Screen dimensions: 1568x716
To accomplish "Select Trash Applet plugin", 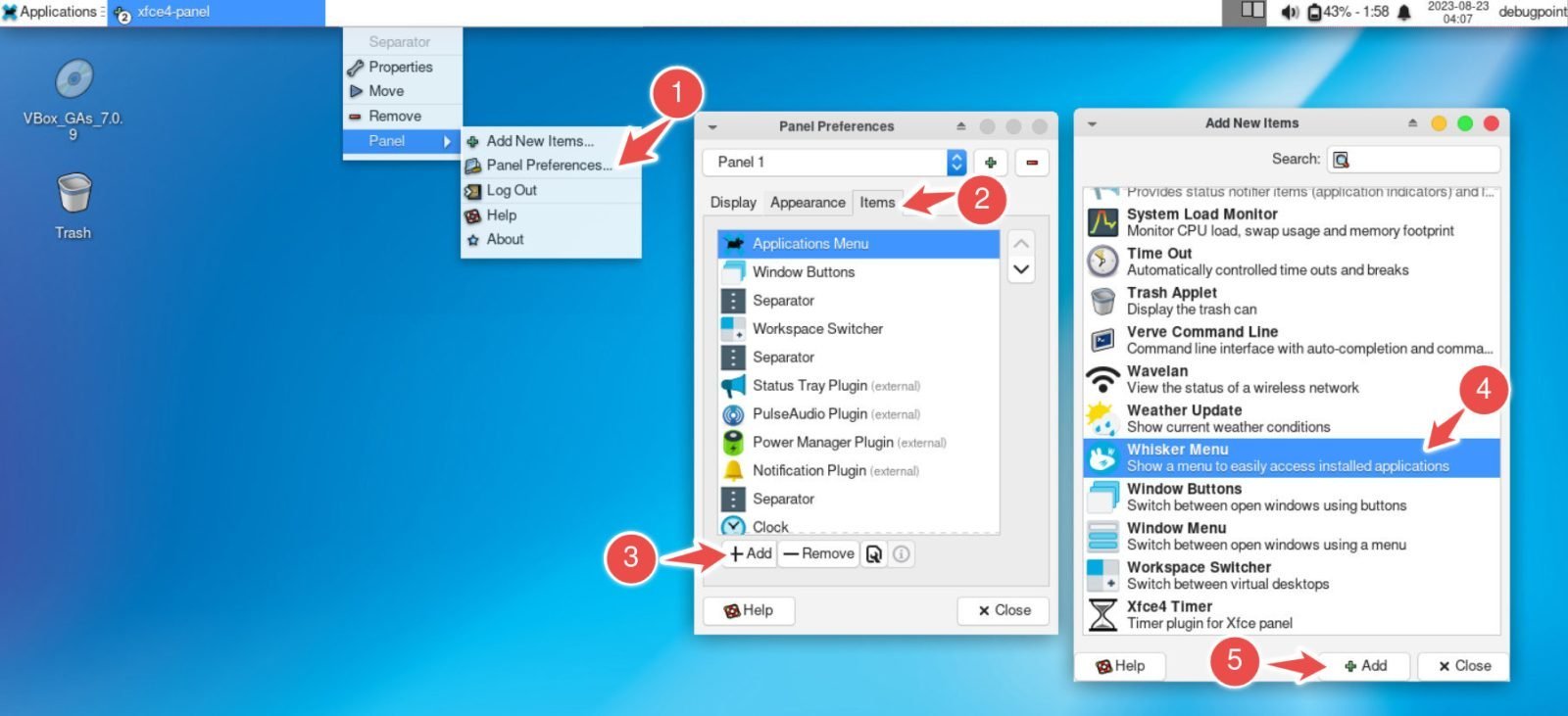I will (x=1292, y=301).
